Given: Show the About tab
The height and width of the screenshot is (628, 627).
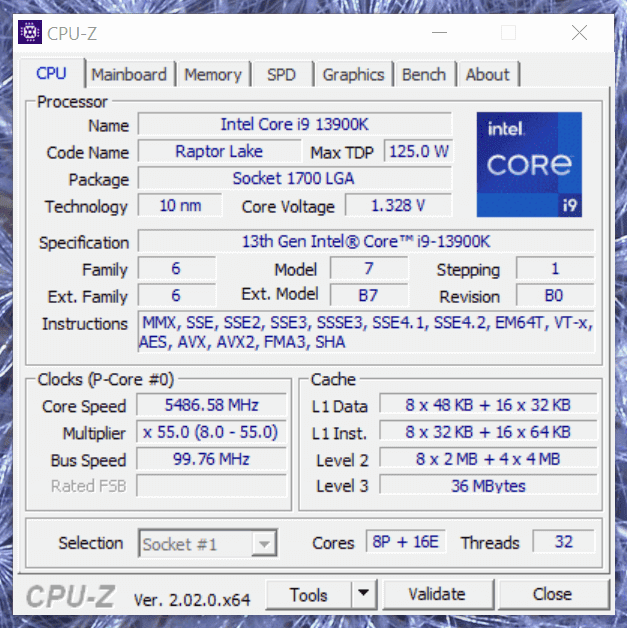Looking at the screenshot, I should [487, 75].
